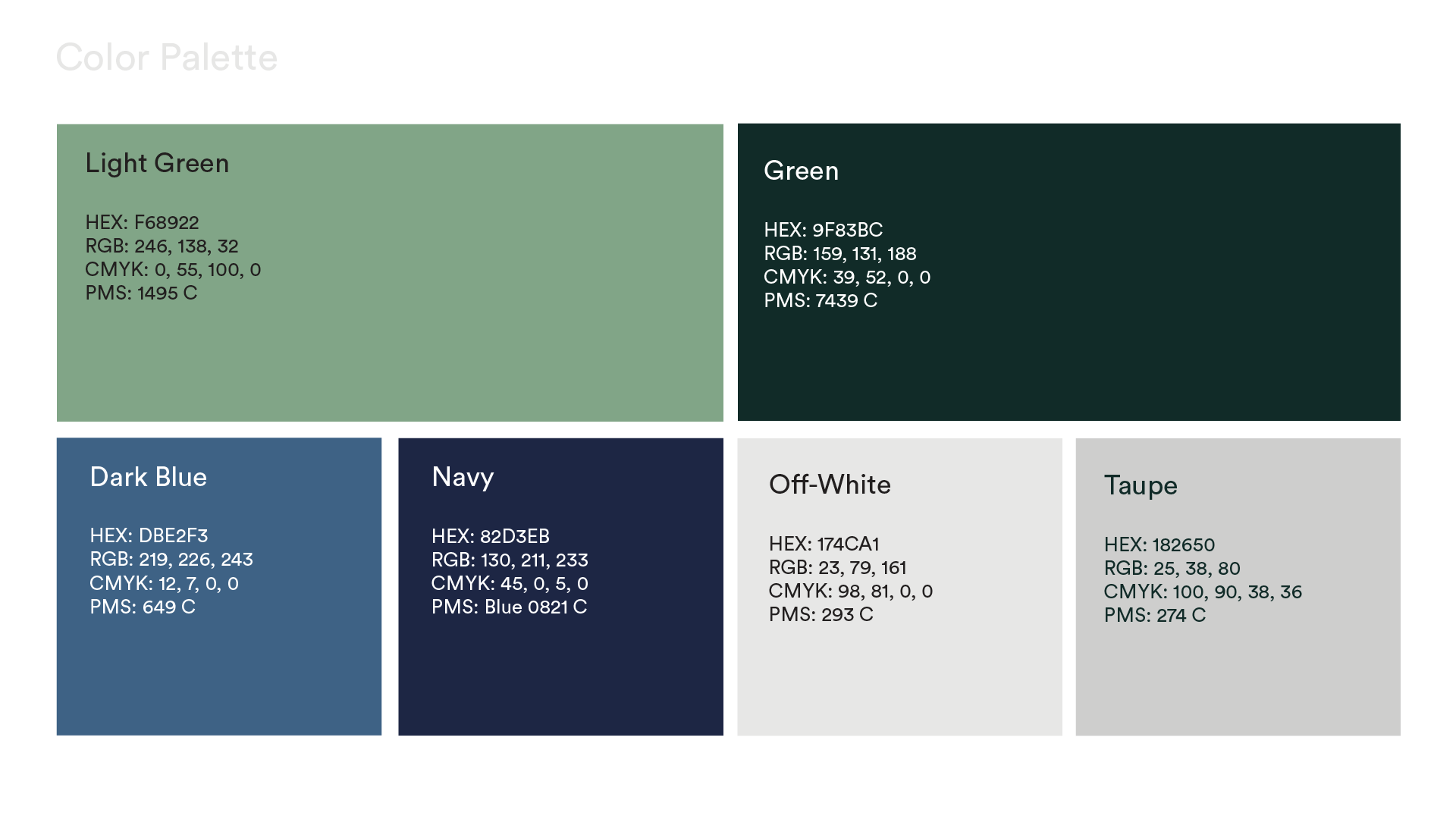Click RGB: 246, 138, 32 line
This screenshot has height=819, width=1456.
[x=162, y=246]
